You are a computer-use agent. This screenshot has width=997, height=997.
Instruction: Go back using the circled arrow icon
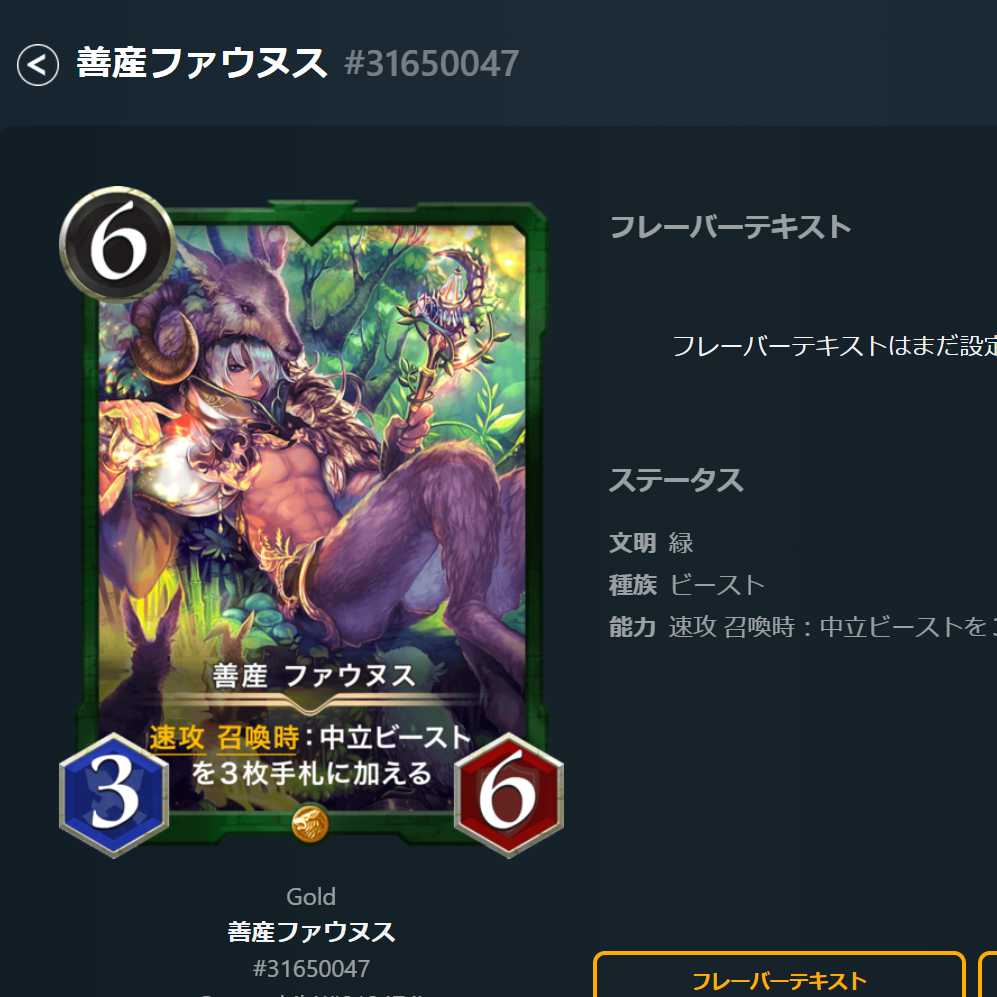(38, 64)
